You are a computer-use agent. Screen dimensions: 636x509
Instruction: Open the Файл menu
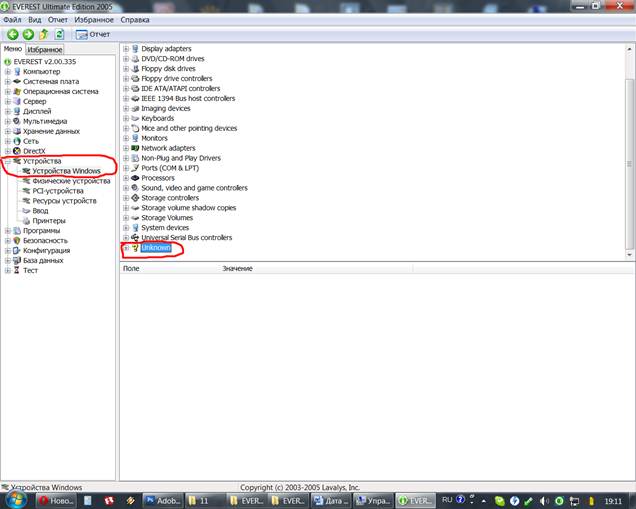12,20
